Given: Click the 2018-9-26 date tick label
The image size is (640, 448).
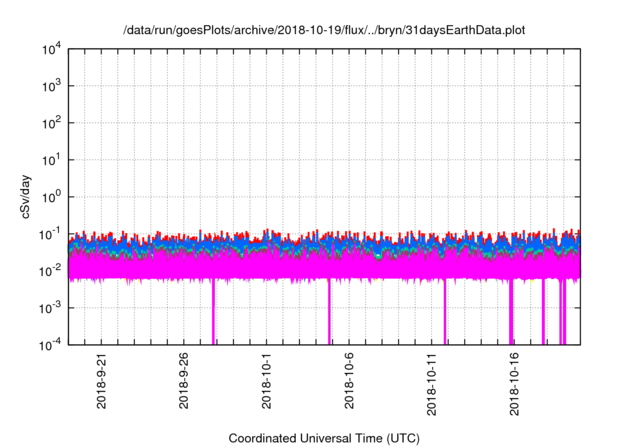Looking at the screenshot, I should [184, 380].
